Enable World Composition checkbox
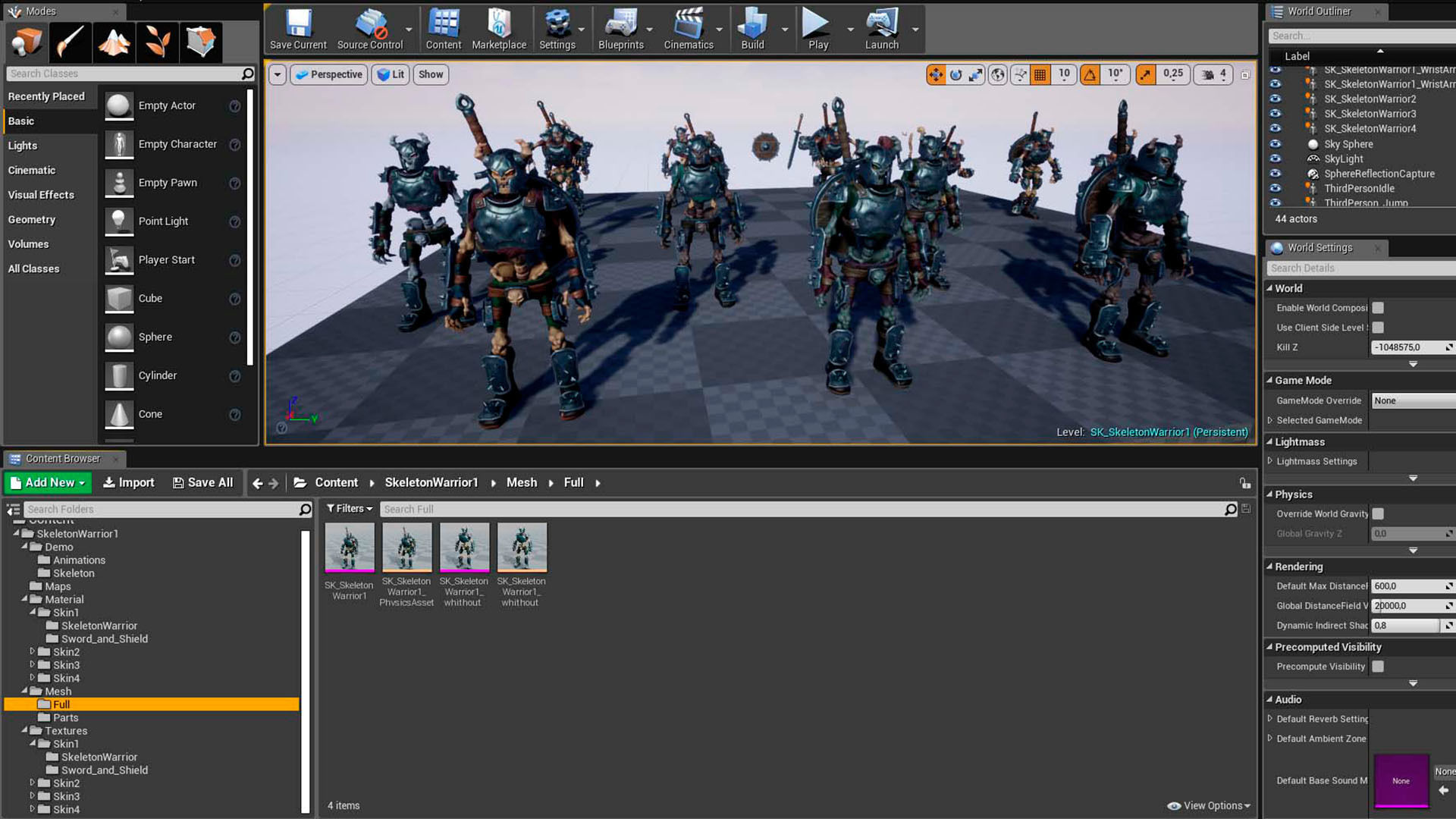This screenshot has height=819, width=1456. pos(1378,308)
